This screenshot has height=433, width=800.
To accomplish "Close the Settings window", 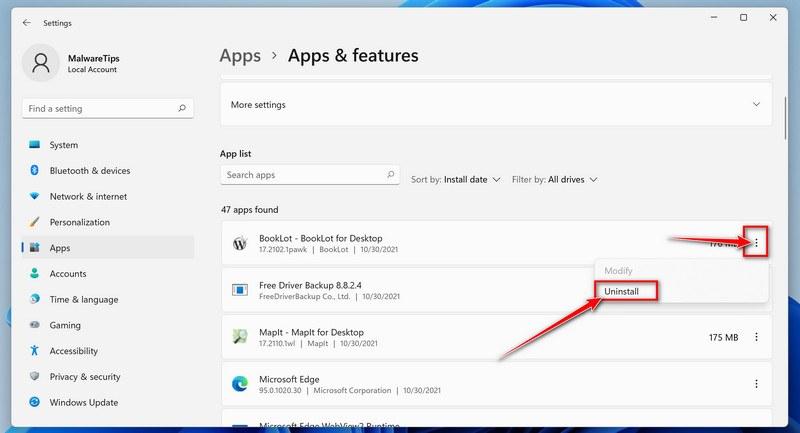I will (x=773, y=17).
